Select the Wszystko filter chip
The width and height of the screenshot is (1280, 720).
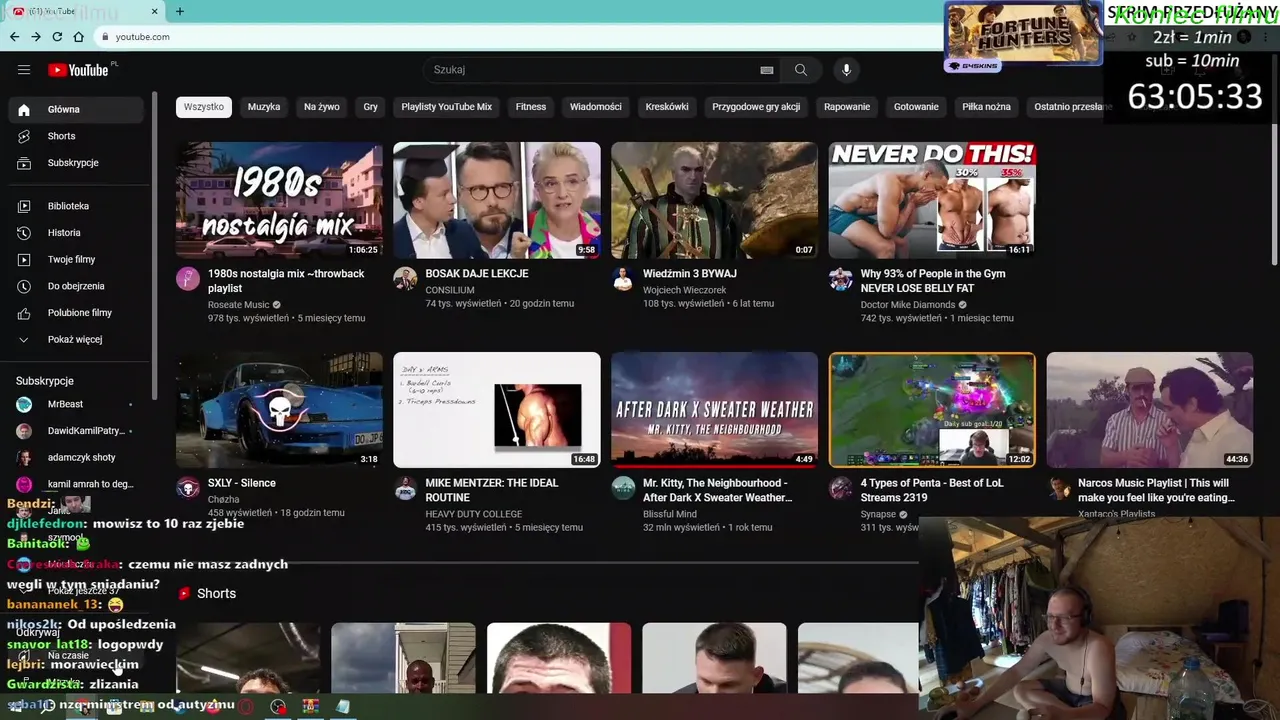click(x=204, y=107)
